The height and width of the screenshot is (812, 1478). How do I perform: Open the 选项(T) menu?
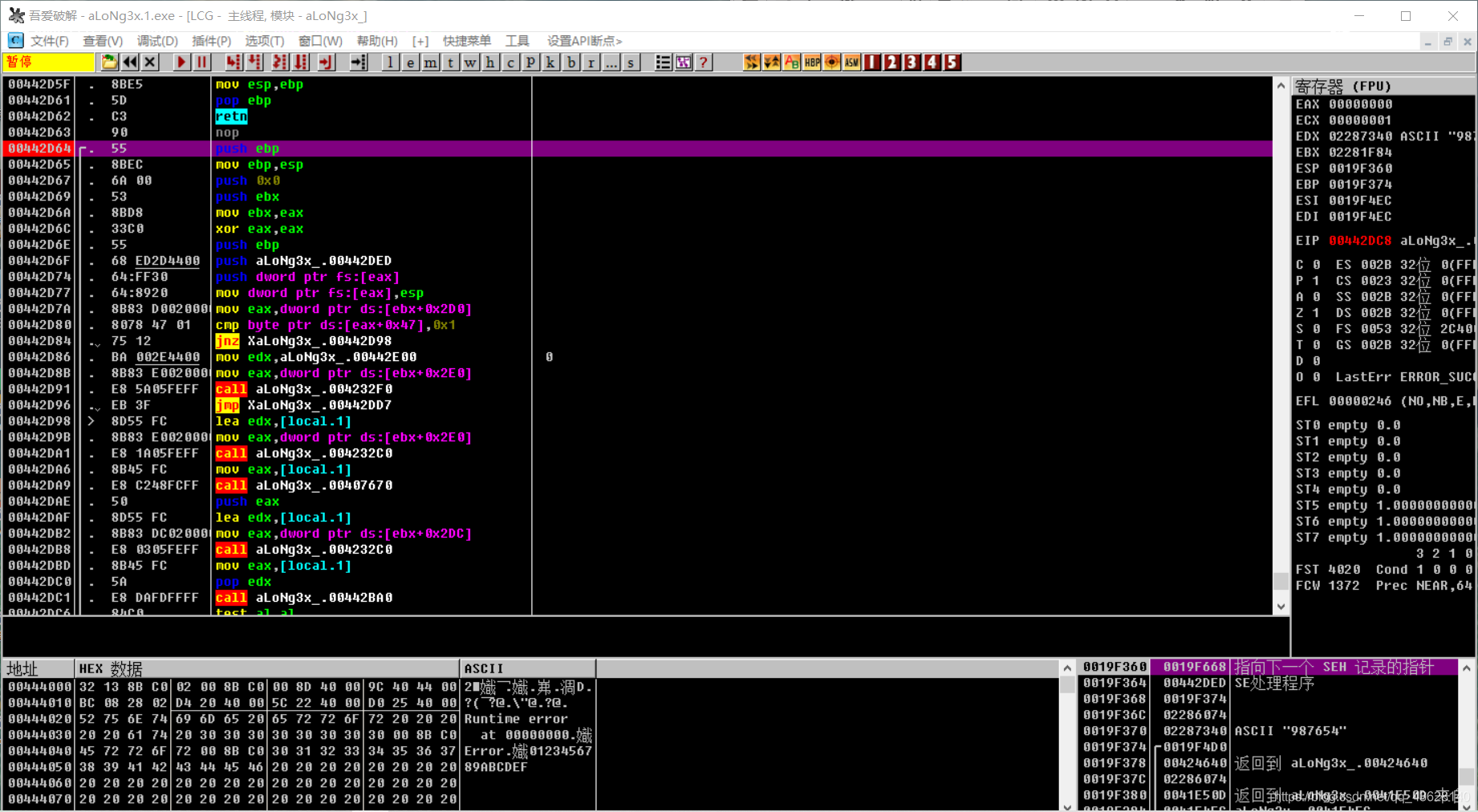pos(264,41)
